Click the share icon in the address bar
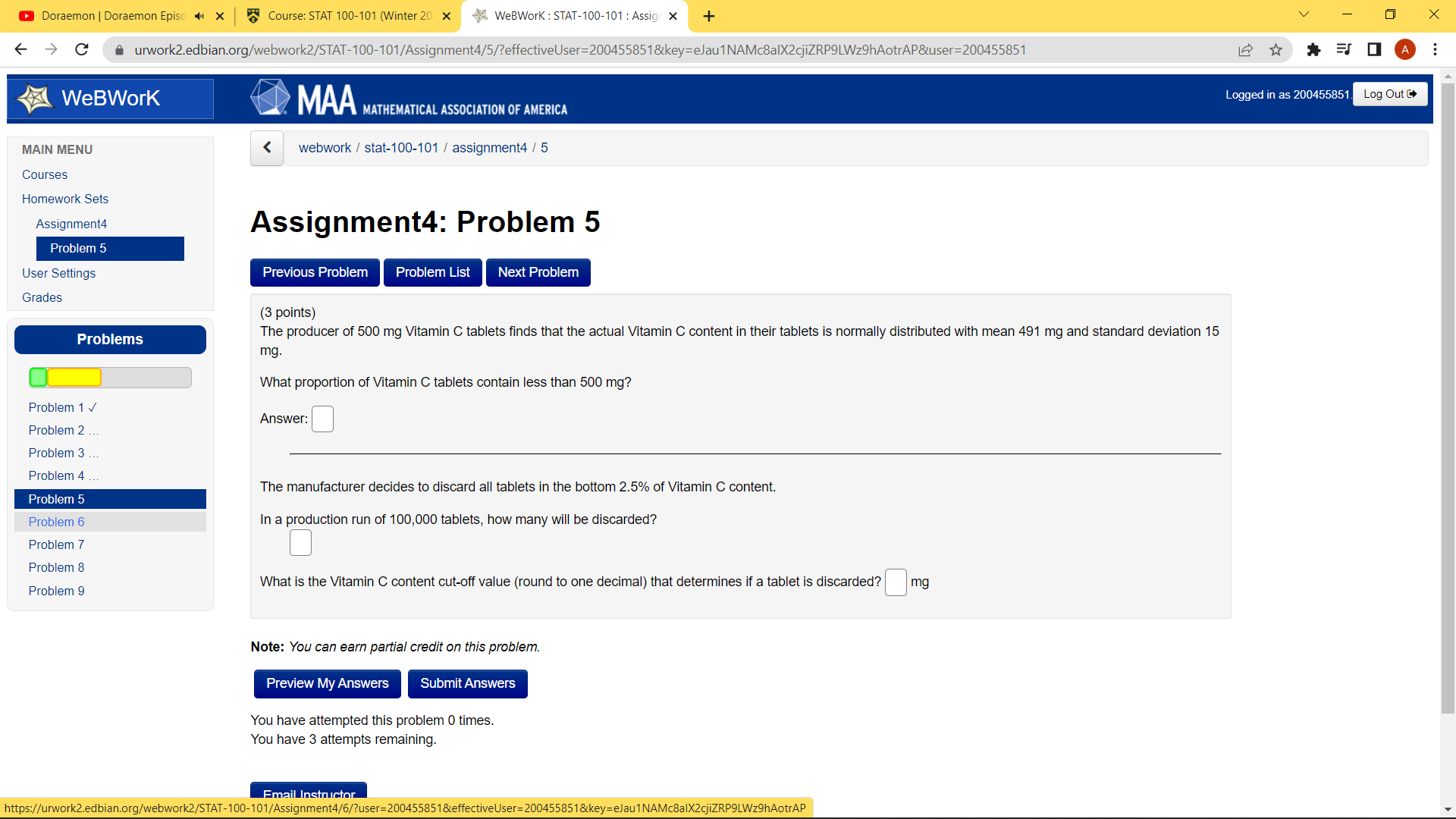The image size is (1456, 819). [x=1246, y=50]
